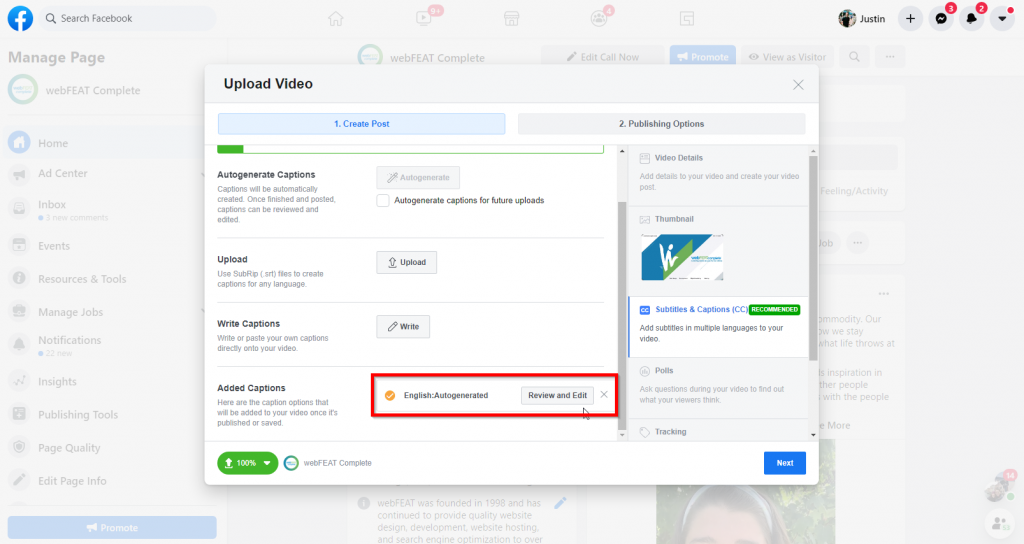Click the Review and Edit button
Screen dimensions: 1024x544
557,395
